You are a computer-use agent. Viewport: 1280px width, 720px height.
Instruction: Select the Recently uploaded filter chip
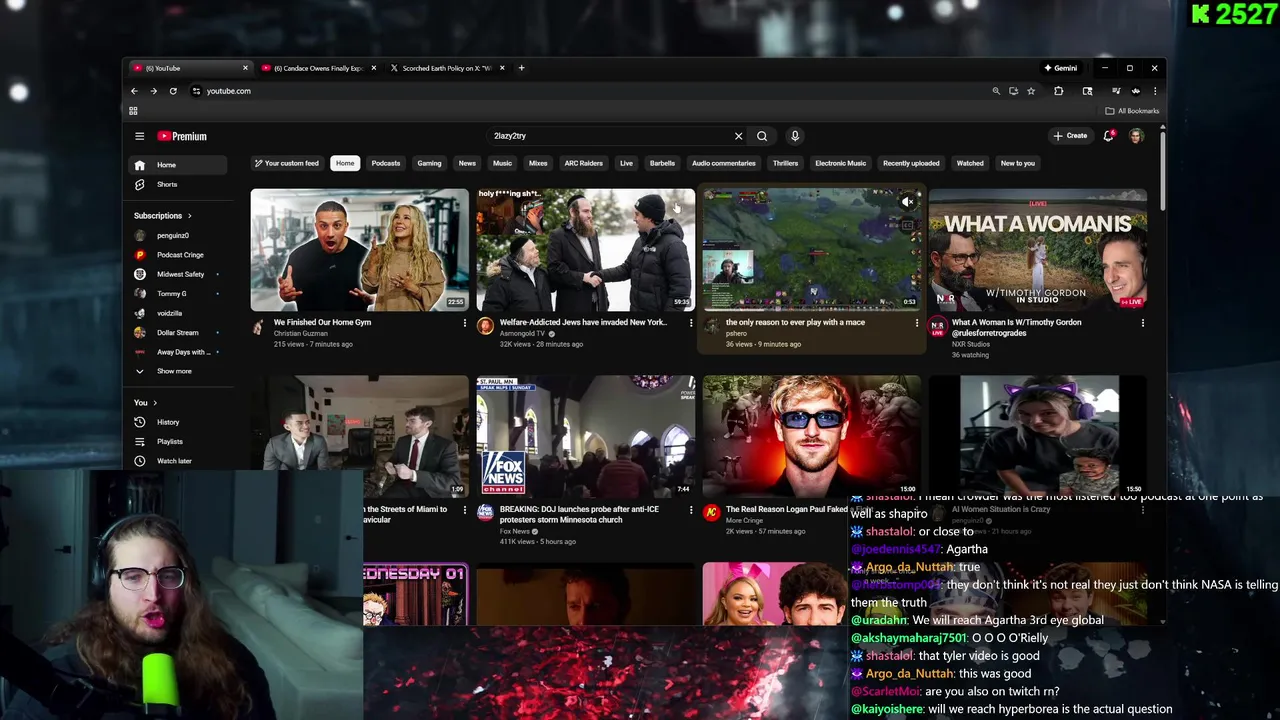911,163
